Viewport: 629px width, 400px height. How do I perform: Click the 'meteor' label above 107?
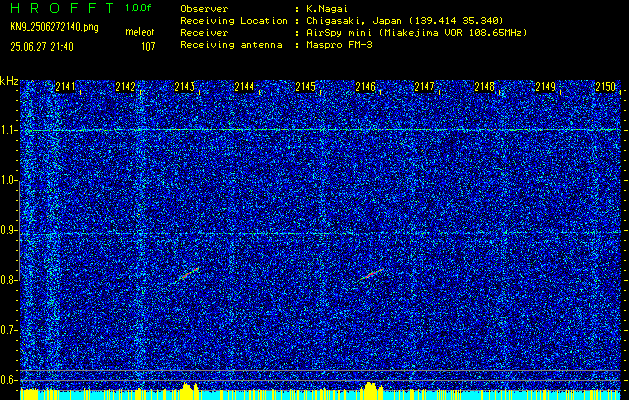[140, 32]
